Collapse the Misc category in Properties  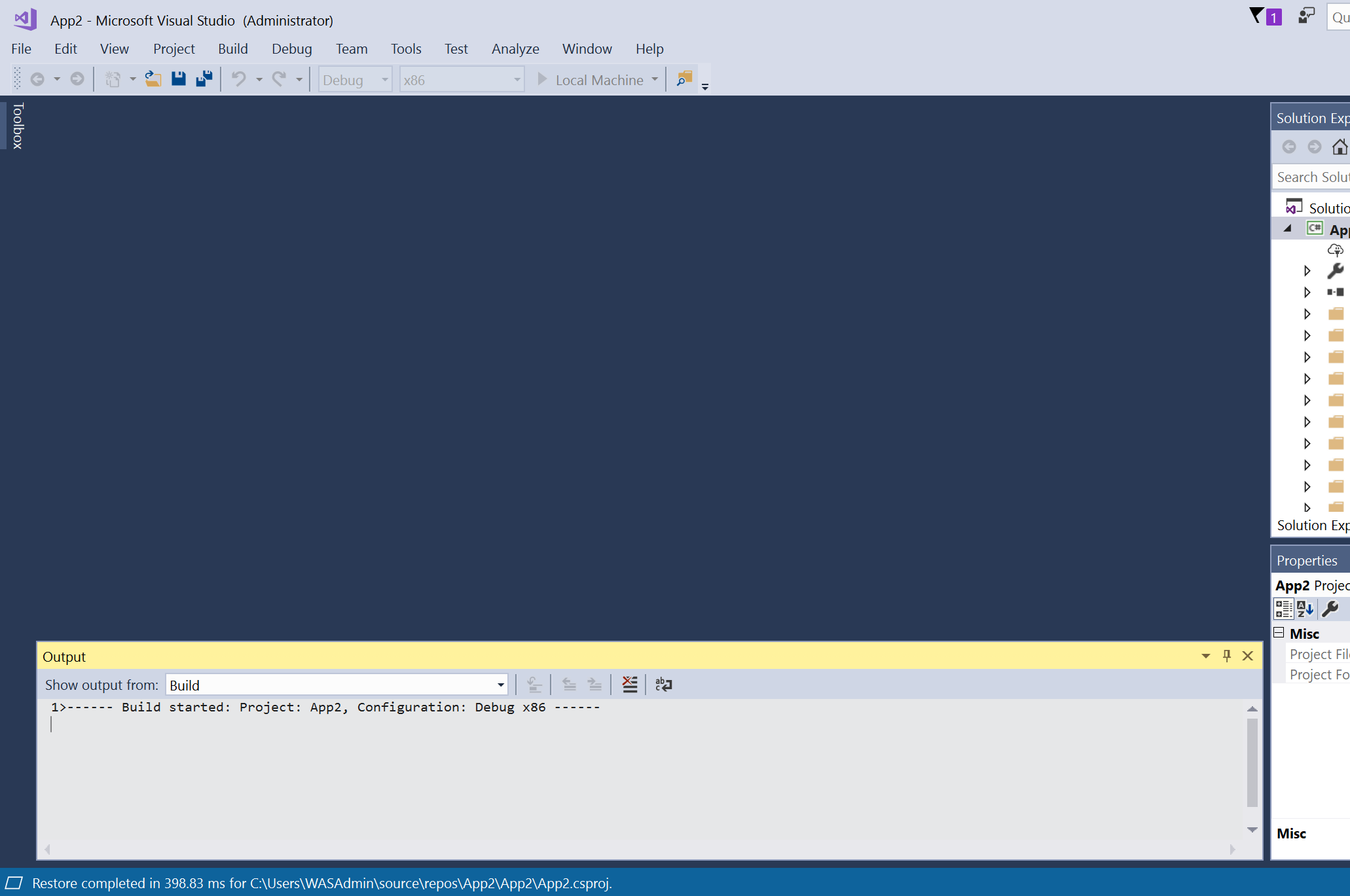[1279, 632]
